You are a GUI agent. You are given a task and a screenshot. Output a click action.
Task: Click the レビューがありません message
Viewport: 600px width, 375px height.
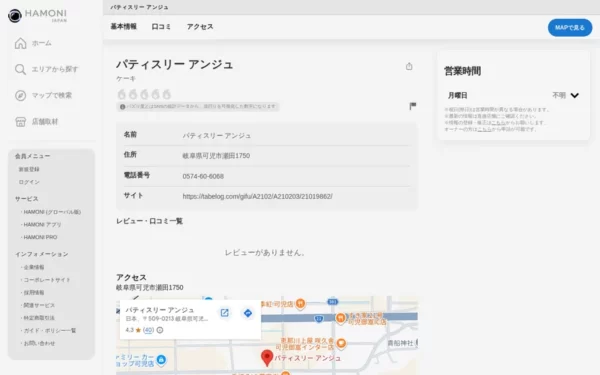[x=264, y=253]
